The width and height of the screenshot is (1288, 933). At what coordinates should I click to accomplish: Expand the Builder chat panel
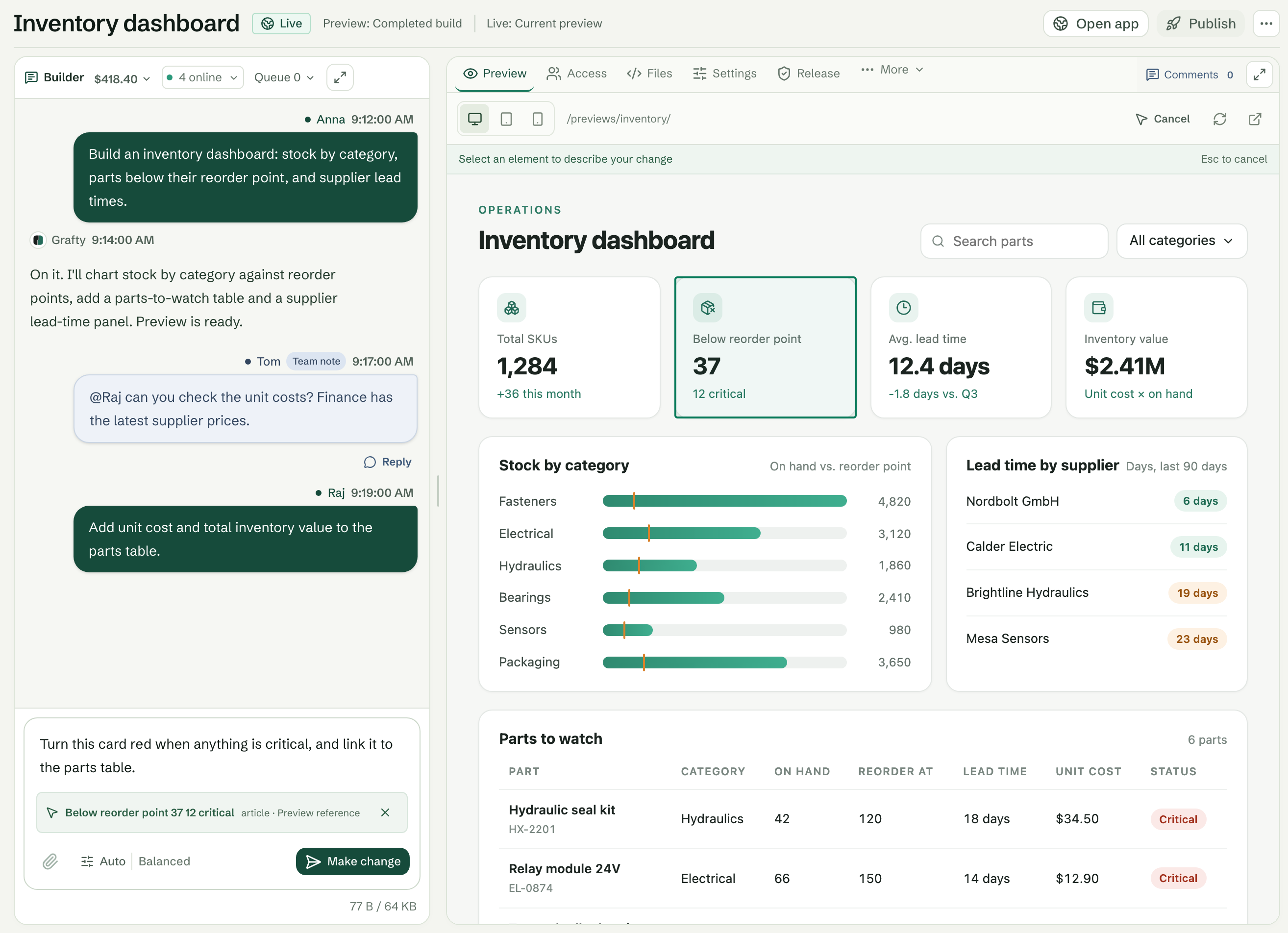340,77
